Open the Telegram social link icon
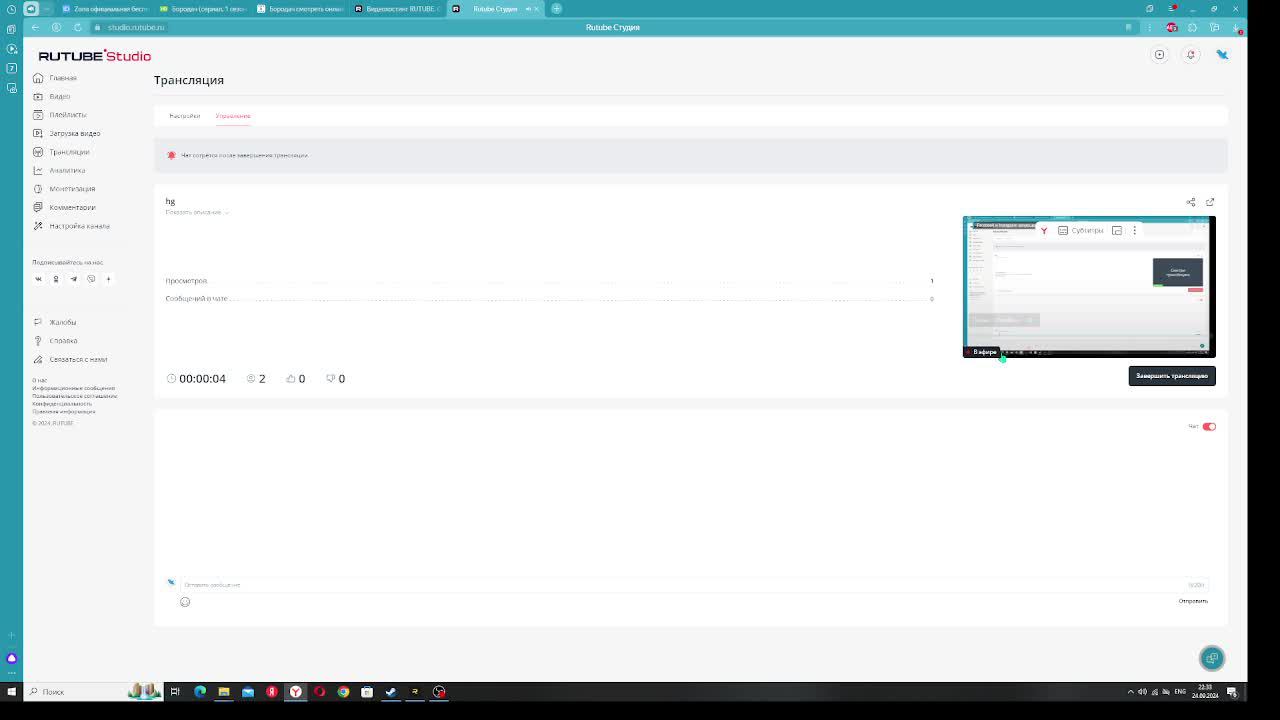This screenshot has height=720, width=1280. (73, 279)
